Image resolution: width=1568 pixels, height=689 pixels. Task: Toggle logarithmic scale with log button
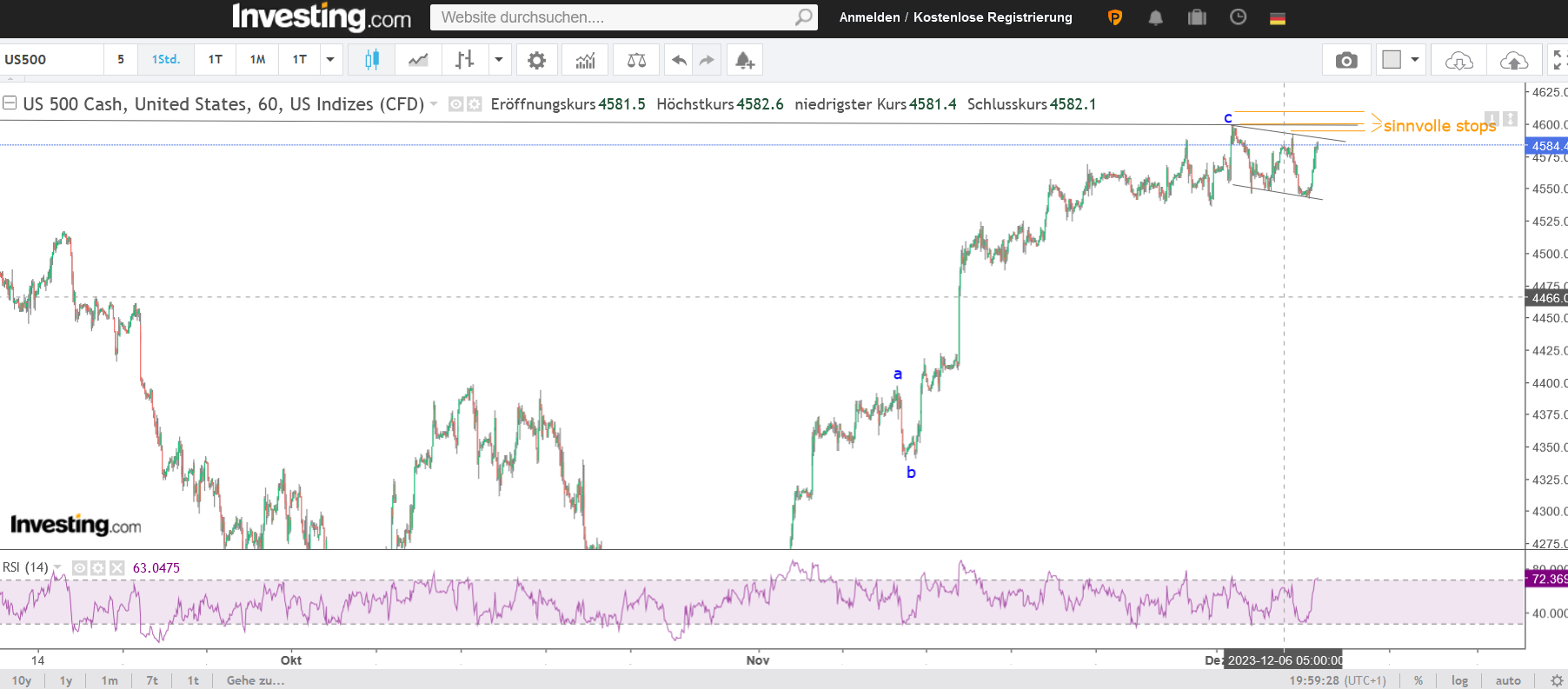coord(1459,680)
